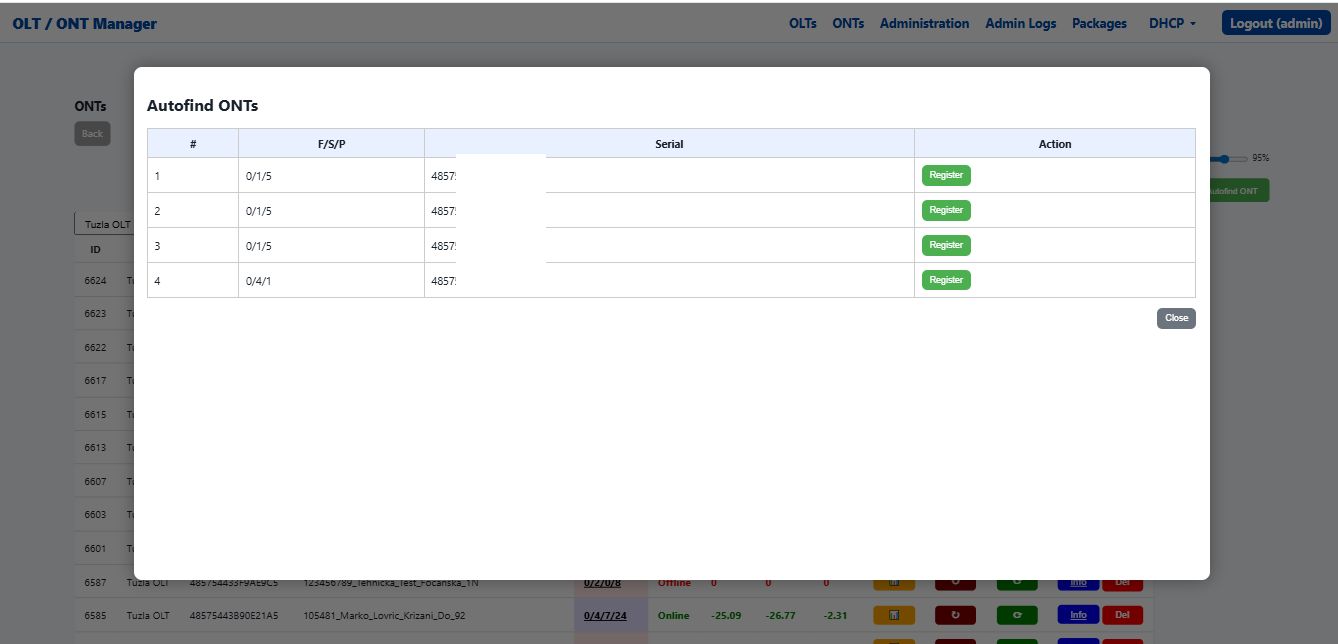1338x644 pixels.
Task: Switch to the Admin Logs section
Action: pyautogui.click(x=1019, y=23)
